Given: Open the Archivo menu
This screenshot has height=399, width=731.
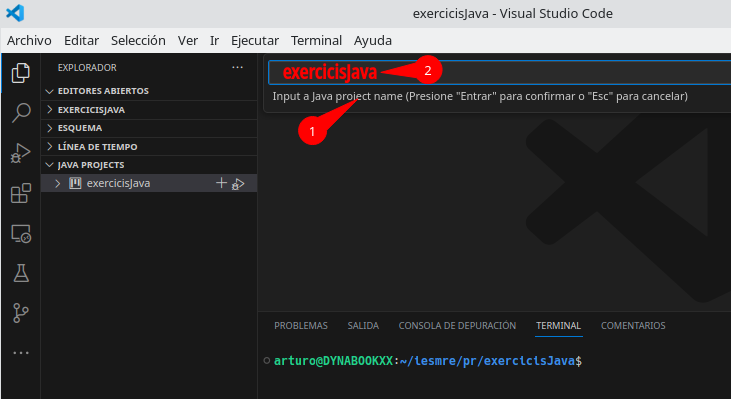Looking at the screenshot, I should pyautogui.click(x=29, y=41).
